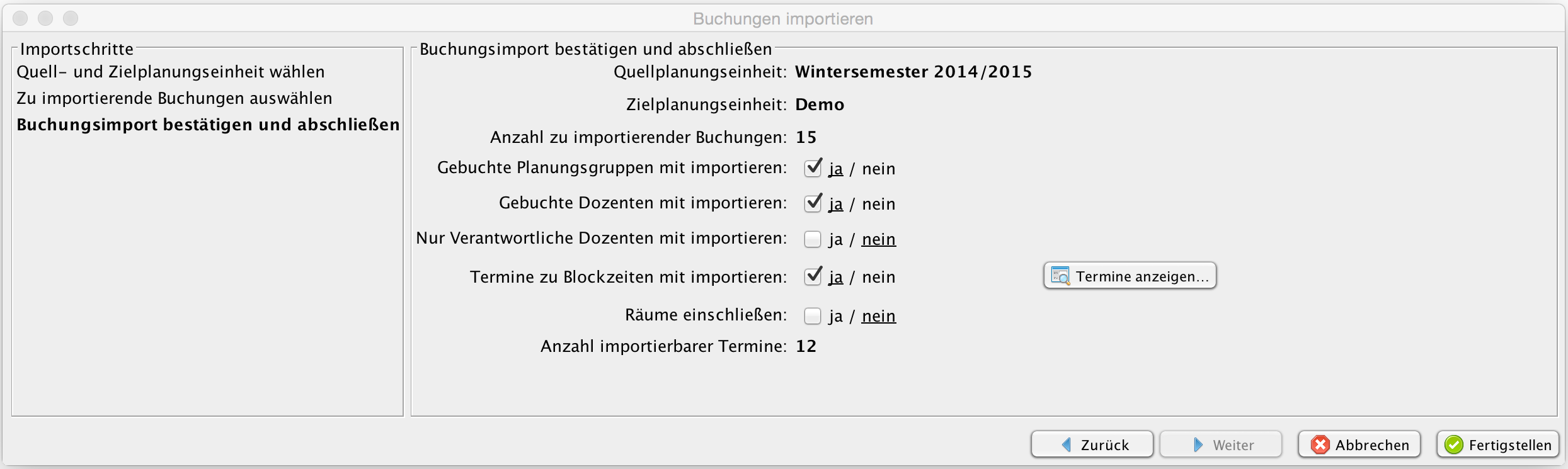Screen dimensions: 1568x469
Task: Enable Nur Verantwortliche Dozenten mit importieren
Action: click(x=813, y=239)
